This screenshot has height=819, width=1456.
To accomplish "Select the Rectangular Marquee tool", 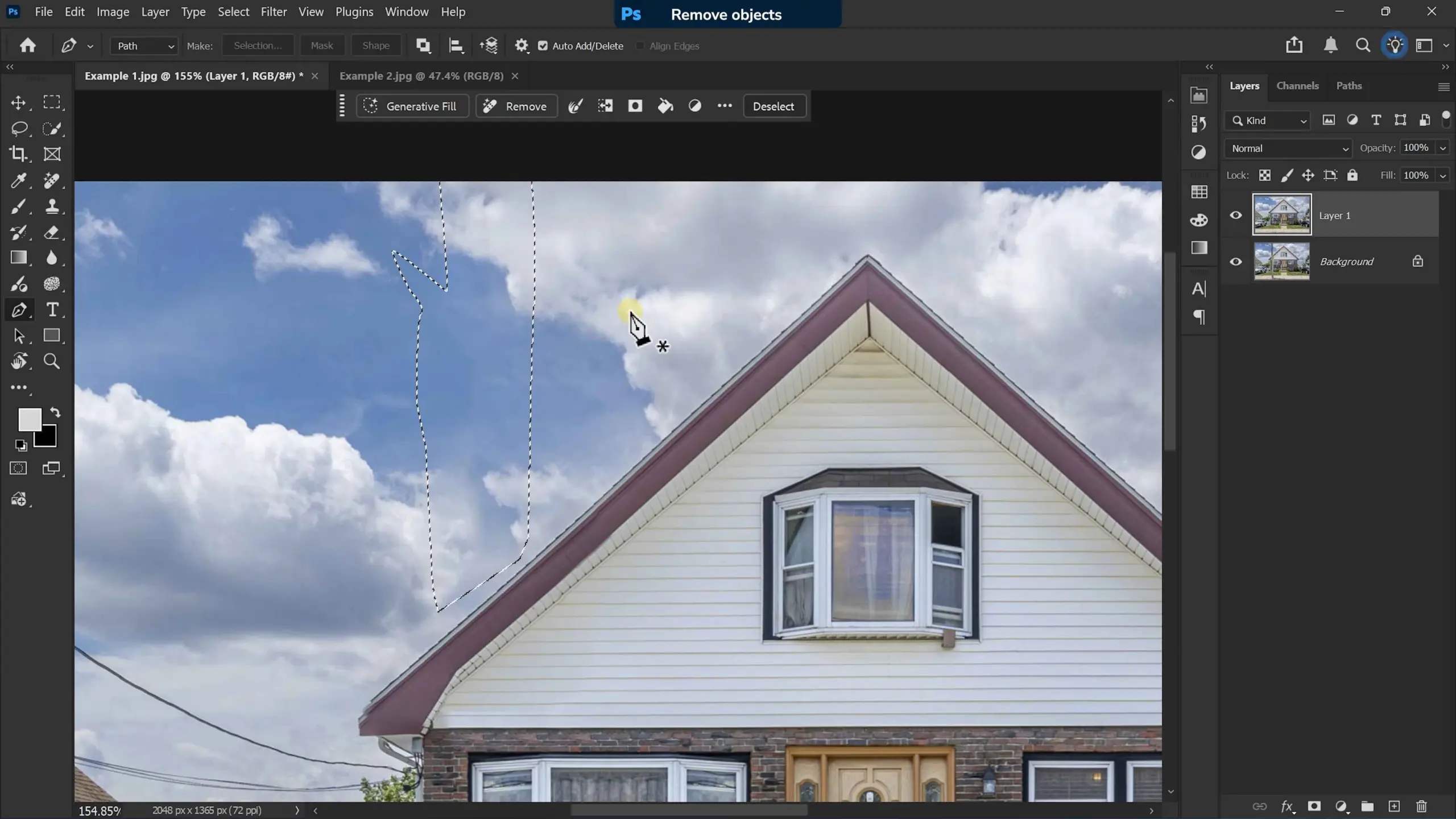I will tap(52, 102).
